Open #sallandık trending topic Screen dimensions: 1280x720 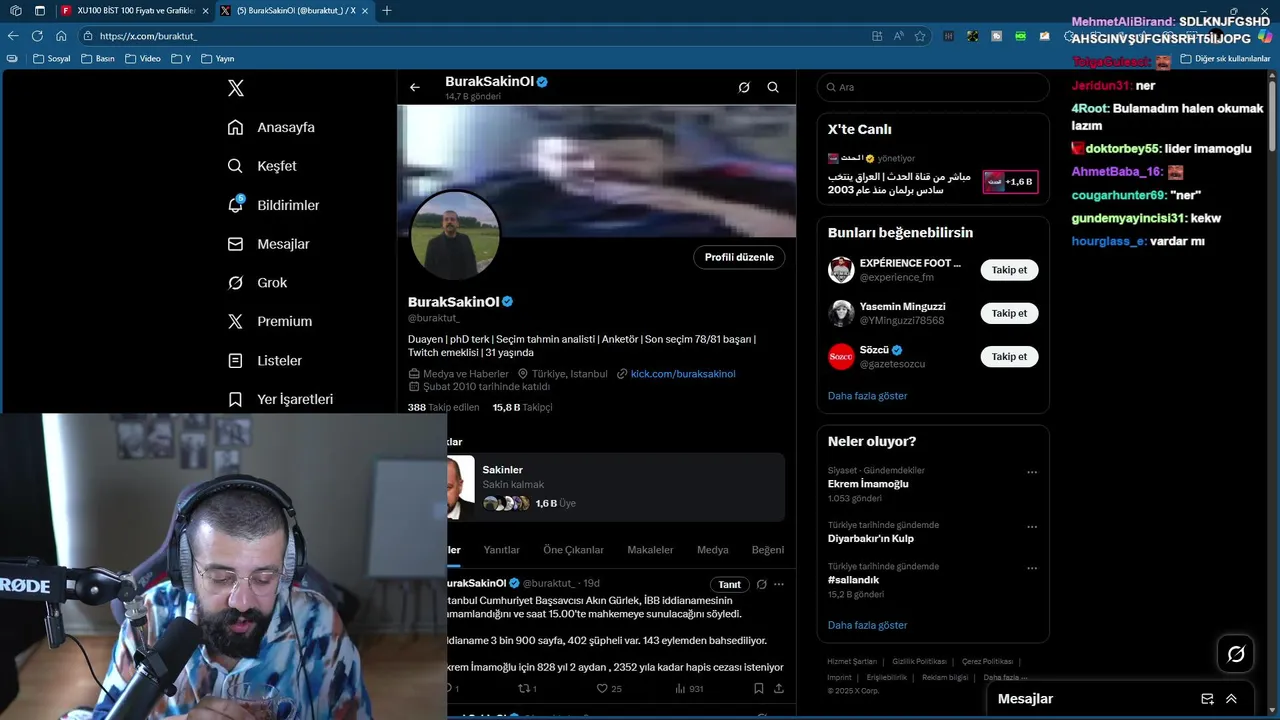click(853, 580)
